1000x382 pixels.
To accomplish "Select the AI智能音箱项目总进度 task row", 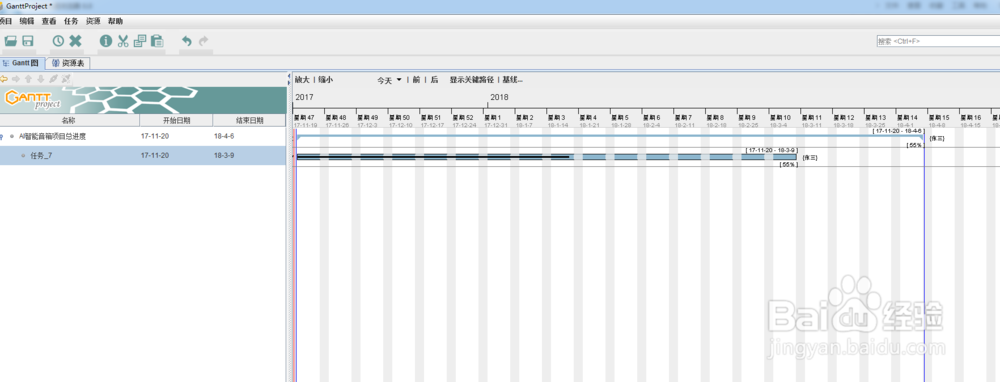I will click(x=143, y=136).
